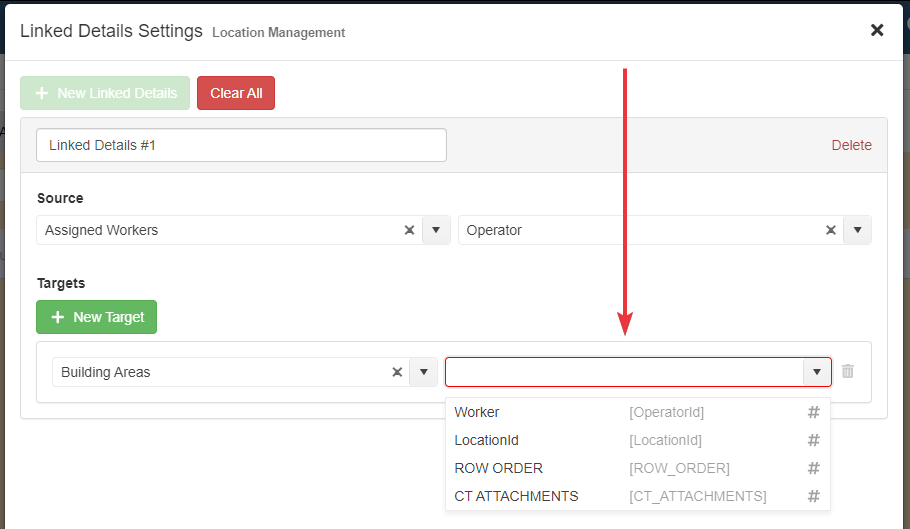Pick ROW ORDER from the field list
Image resolution: width=910 pixels, height=529 pixels.
click(498, 468)
